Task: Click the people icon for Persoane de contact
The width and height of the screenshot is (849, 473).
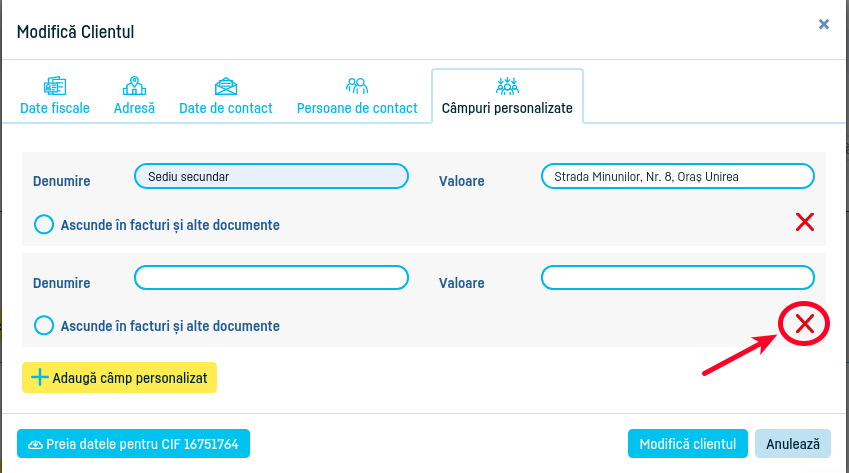Action: tap(357, 86)
